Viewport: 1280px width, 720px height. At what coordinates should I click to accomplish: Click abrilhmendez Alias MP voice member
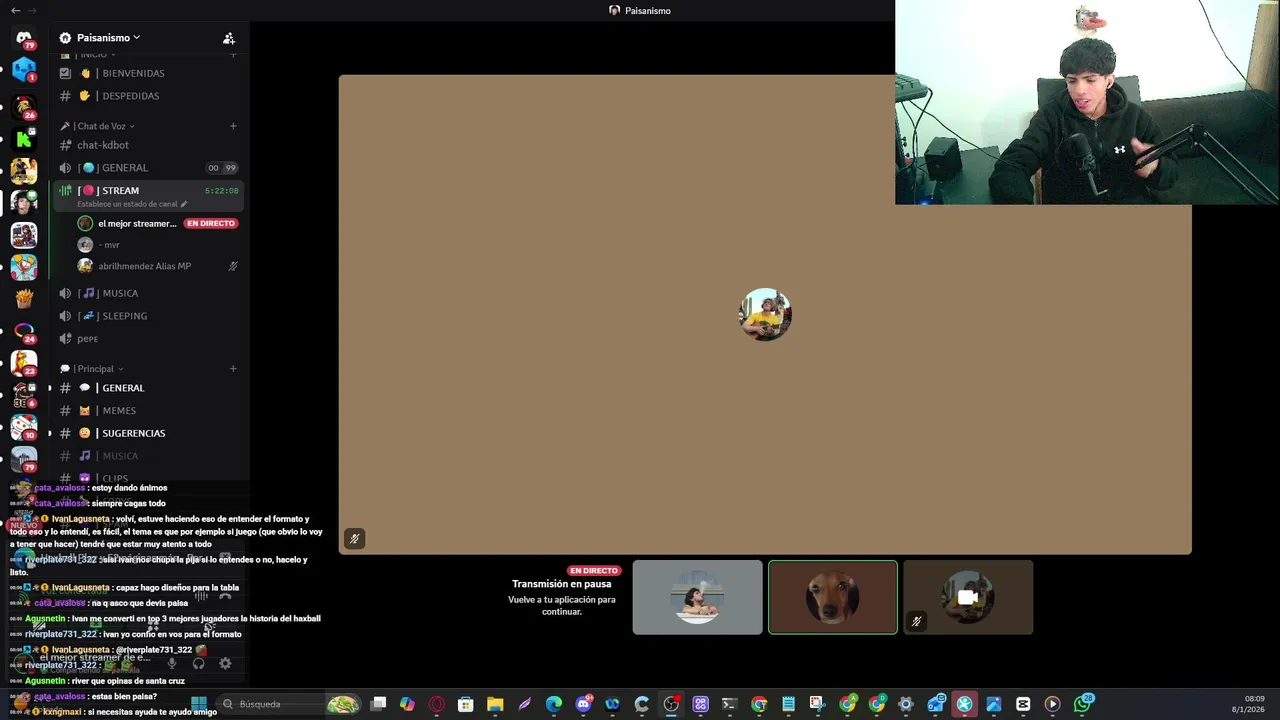(157, 266)
